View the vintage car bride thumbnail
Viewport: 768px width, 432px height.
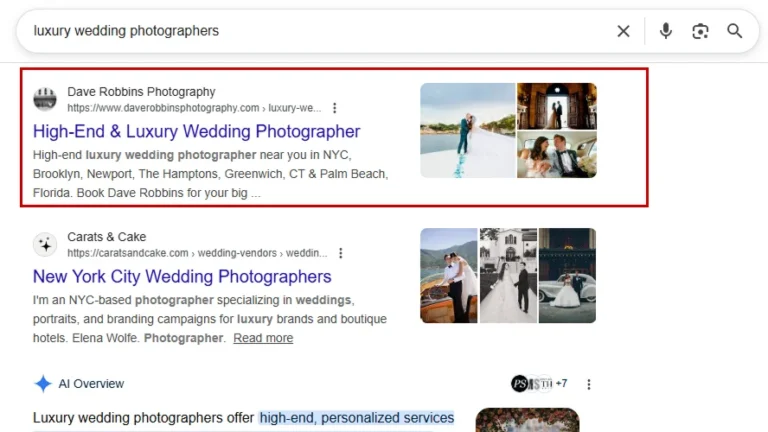tap(567, 275)
